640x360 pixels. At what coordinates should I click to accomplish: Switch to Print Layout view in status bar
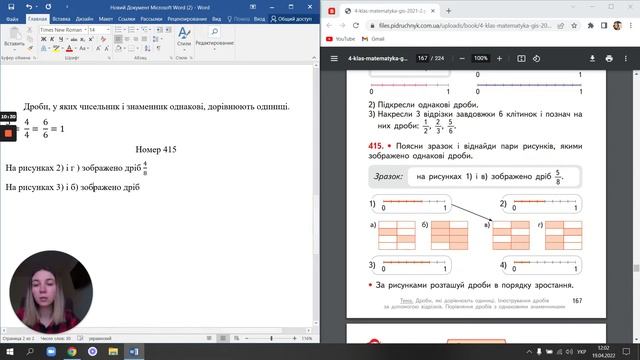point(223,338)
